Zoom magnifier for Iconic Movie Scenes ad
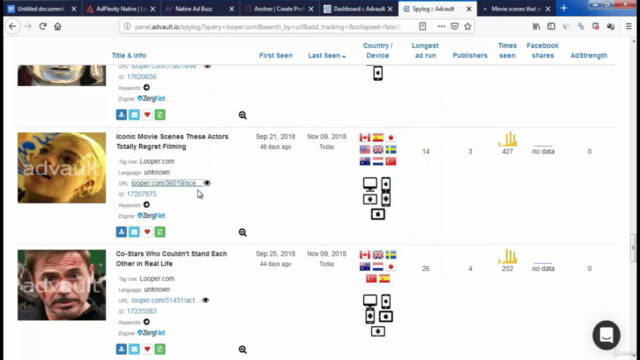 (x=242, y=232)
